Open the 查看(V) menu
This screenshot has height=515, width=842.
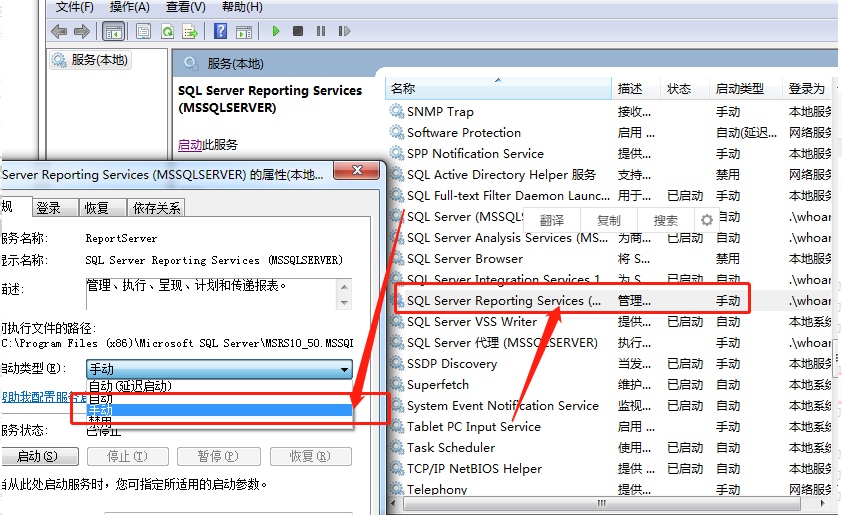[x=186, y=7]
